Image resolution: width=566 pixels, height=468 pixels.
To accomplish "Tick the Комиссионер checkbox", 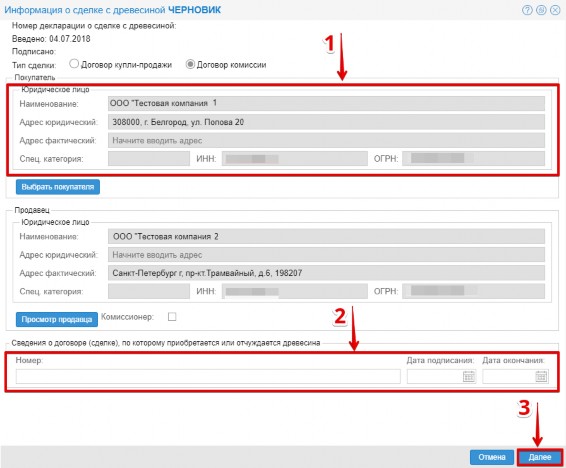I will pos(172,317).
